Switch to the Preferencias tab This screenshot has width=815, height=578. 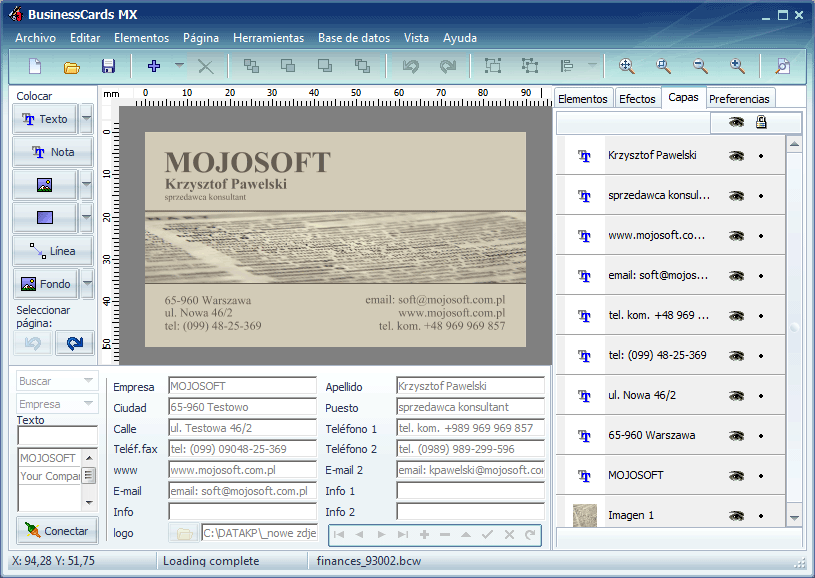click(x=739, y=99)
